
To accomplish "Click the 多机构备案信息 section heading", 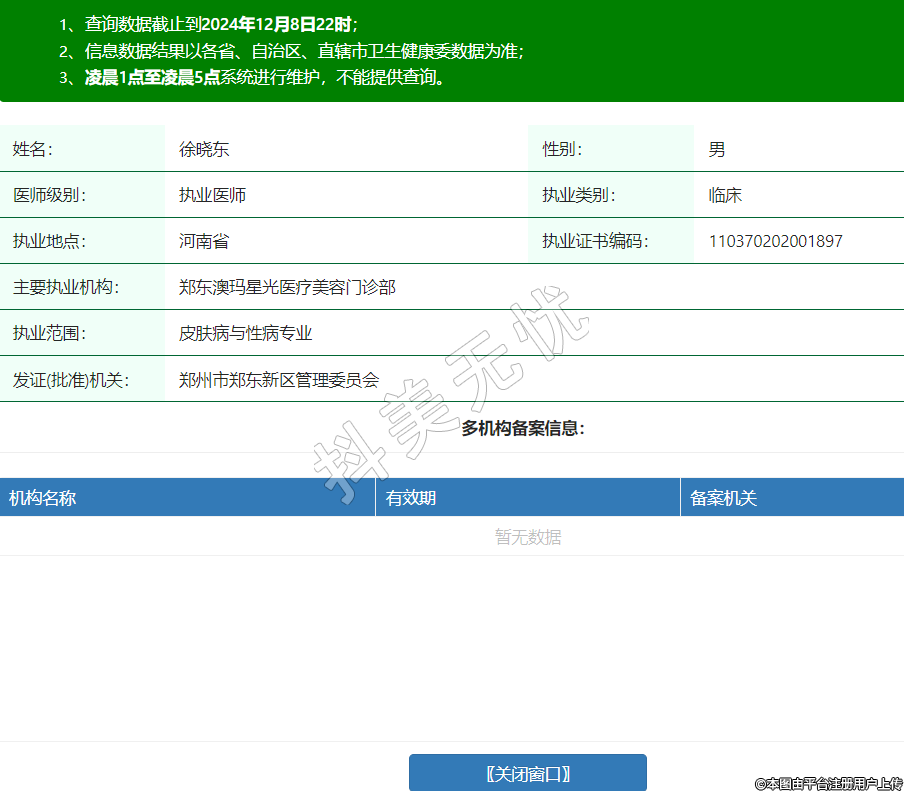I will point(522,428).
